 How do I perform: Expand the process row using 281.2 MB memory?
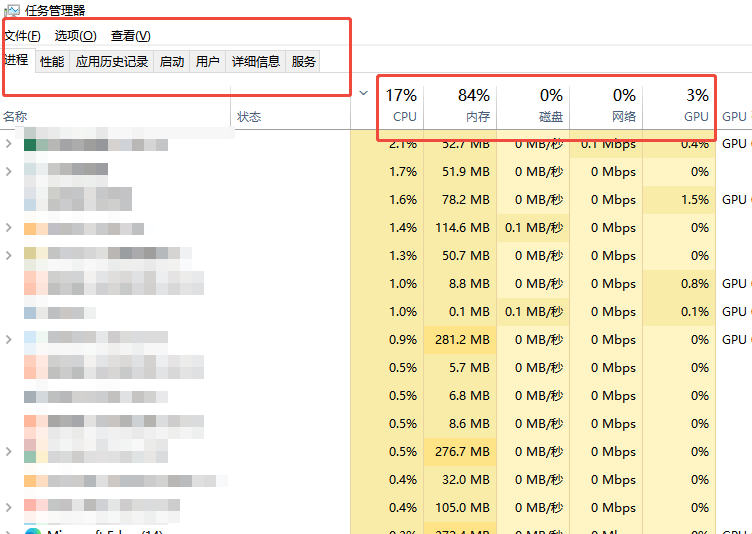pos(9,340)
